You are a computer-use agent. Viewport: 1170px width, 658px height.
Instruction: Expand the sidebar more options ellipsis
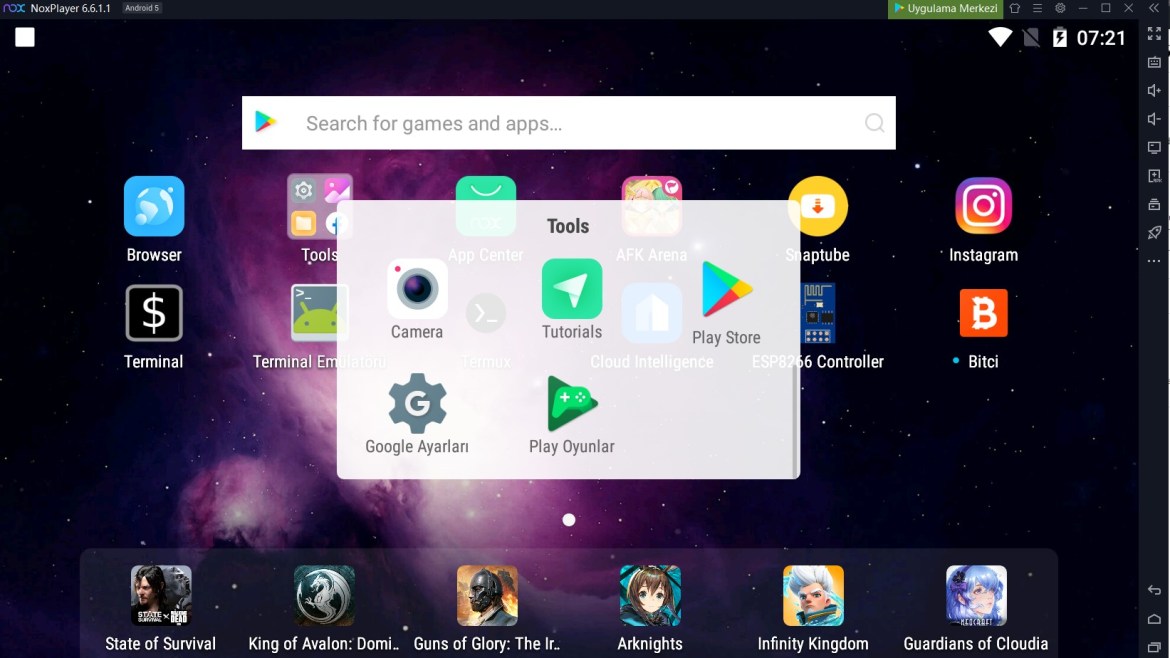click(1154, 261)
